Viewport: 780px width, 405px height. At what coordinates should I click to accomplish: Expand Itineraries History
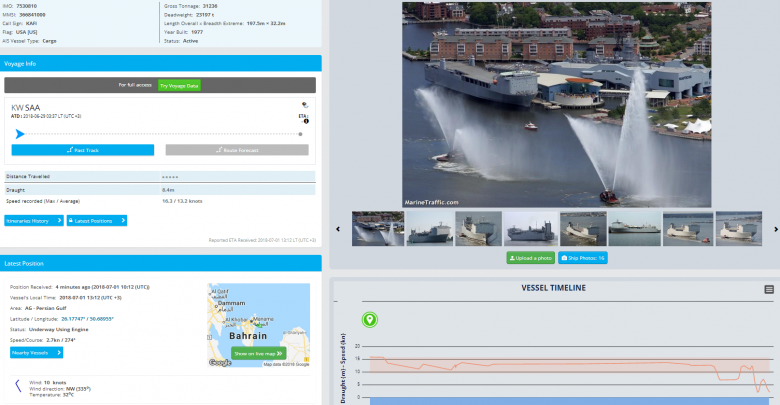point(35,220)
